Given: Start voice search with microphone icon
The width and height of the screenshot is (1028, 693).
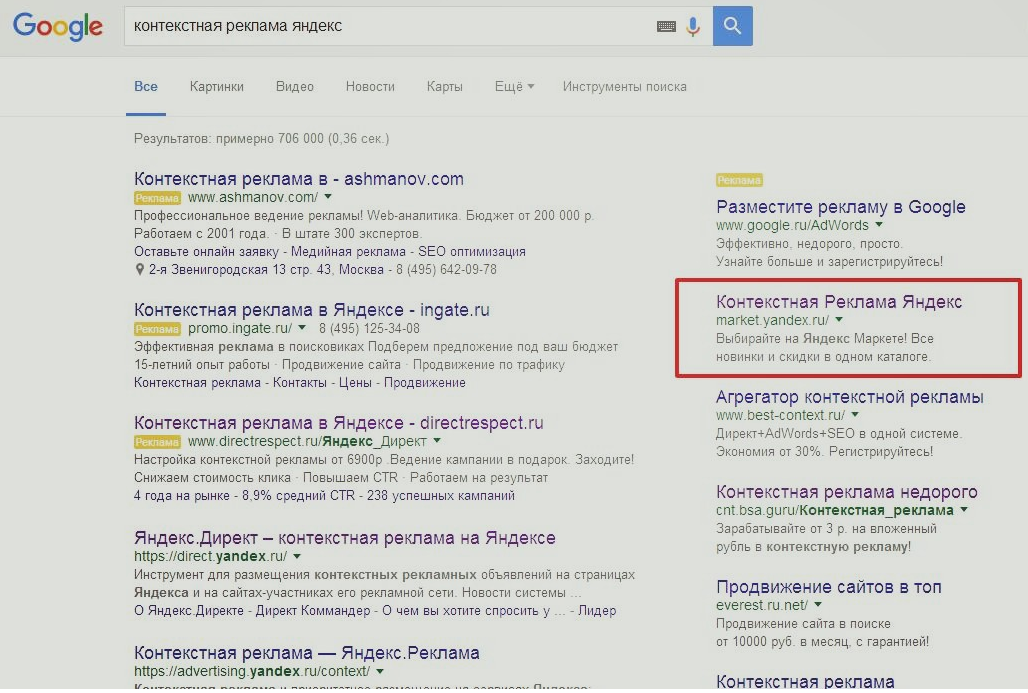Looking at the screenshot, I should (x=693, y=27).
